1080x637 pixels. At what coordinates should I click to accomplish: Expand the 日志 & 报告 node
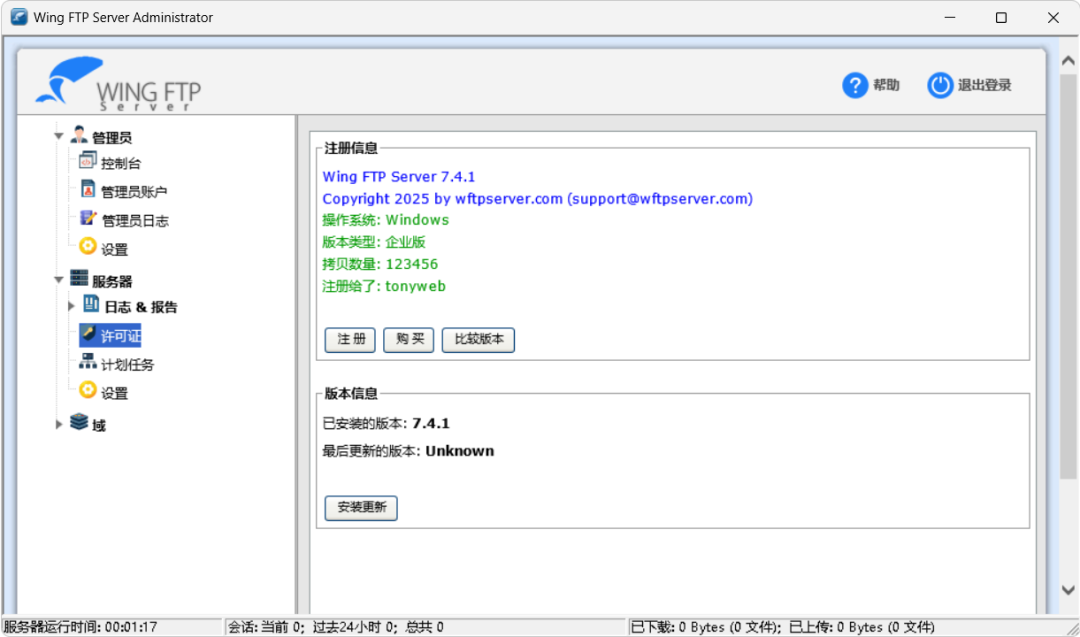pos(71,306)
